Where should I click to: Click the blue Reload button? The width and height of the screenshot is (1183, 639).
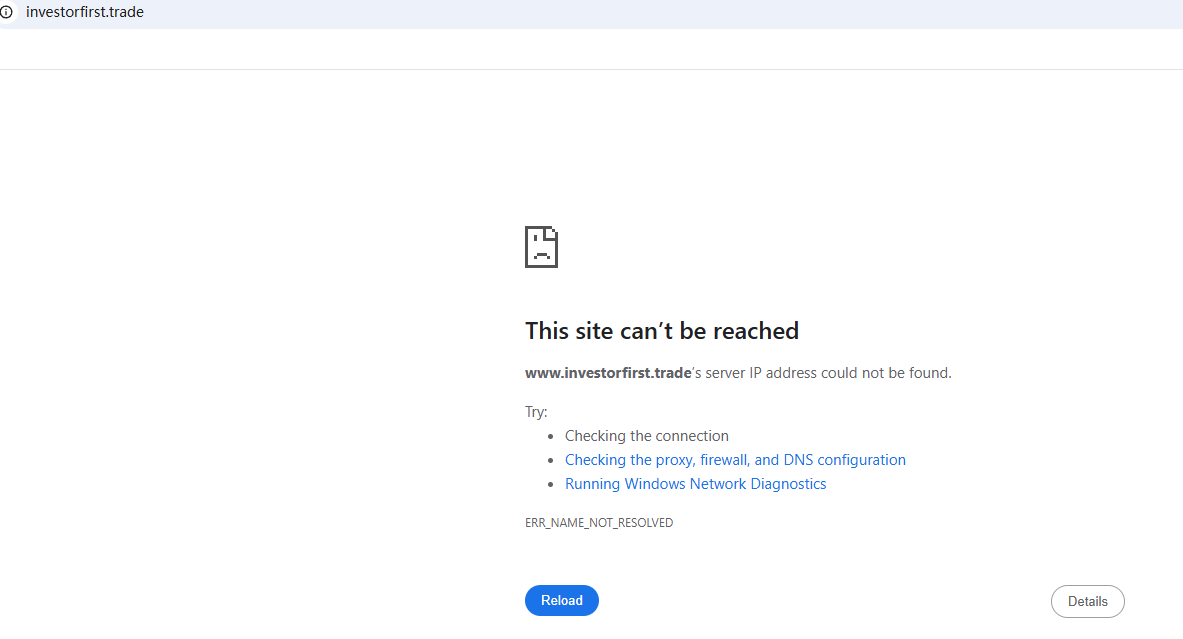[561, 601]
